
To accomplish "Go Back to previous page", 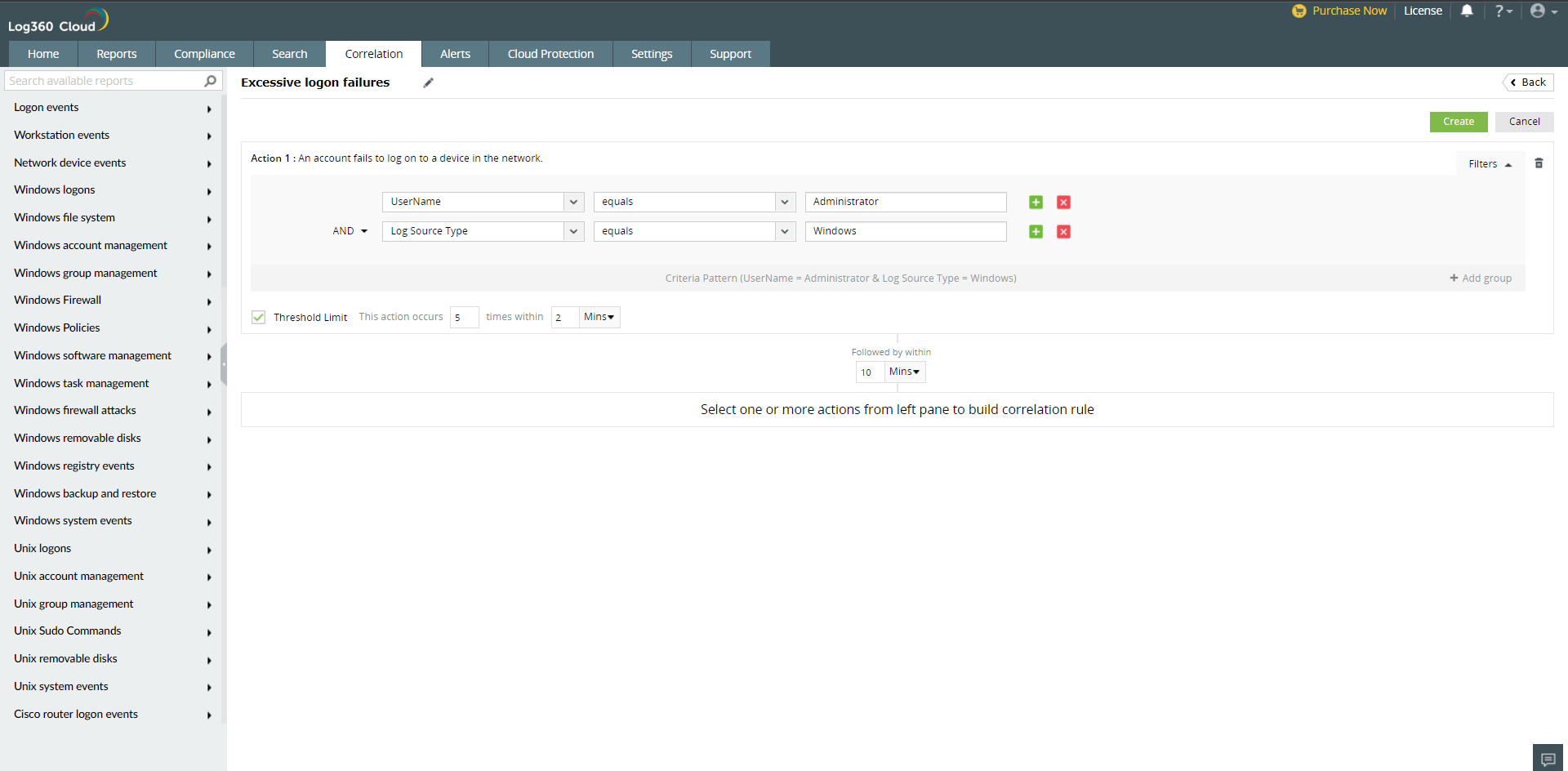I will 1528,82.
